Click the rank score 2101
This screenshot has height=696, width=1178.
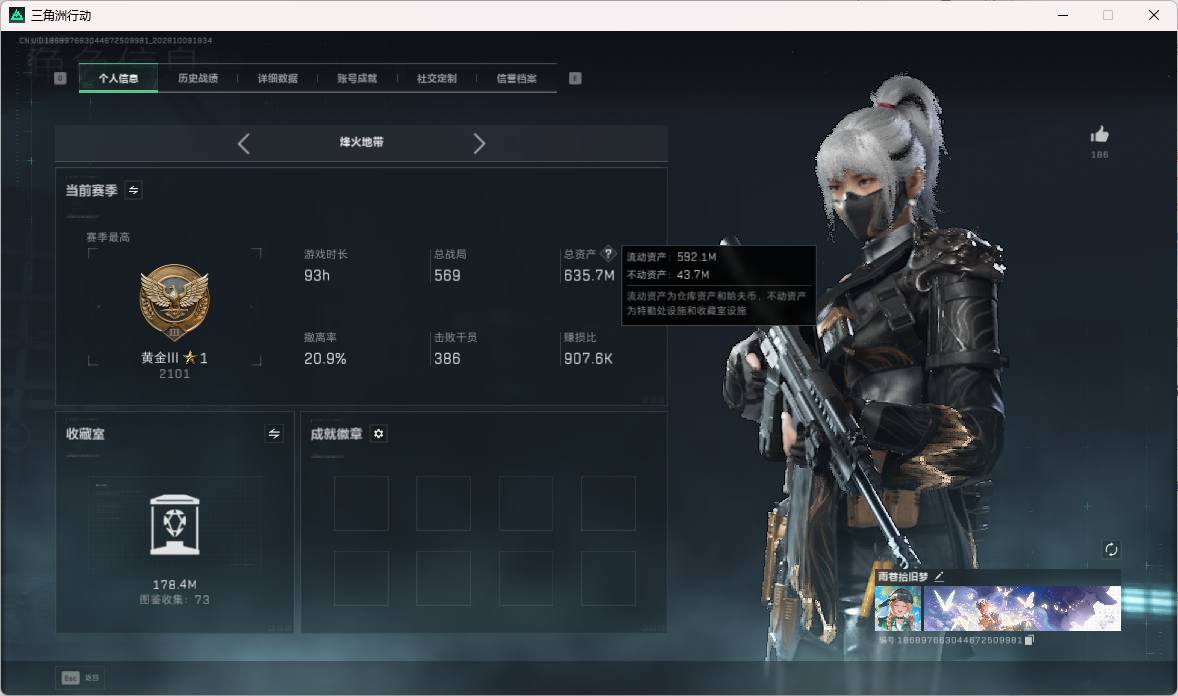coord(174,374)
